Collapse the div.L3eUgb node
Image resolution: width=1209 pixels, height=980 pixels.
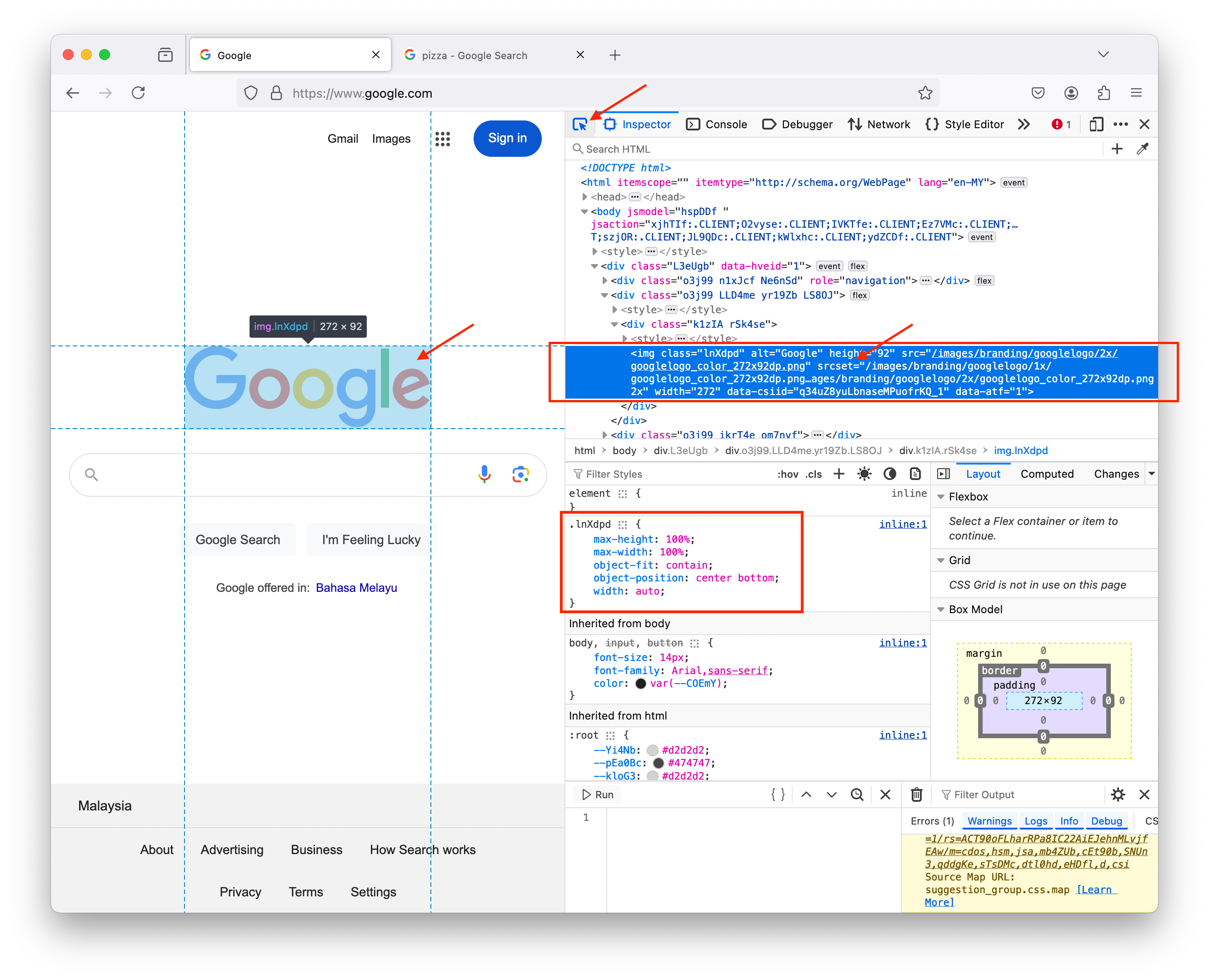pyautogui.click(x=595, y=266)
